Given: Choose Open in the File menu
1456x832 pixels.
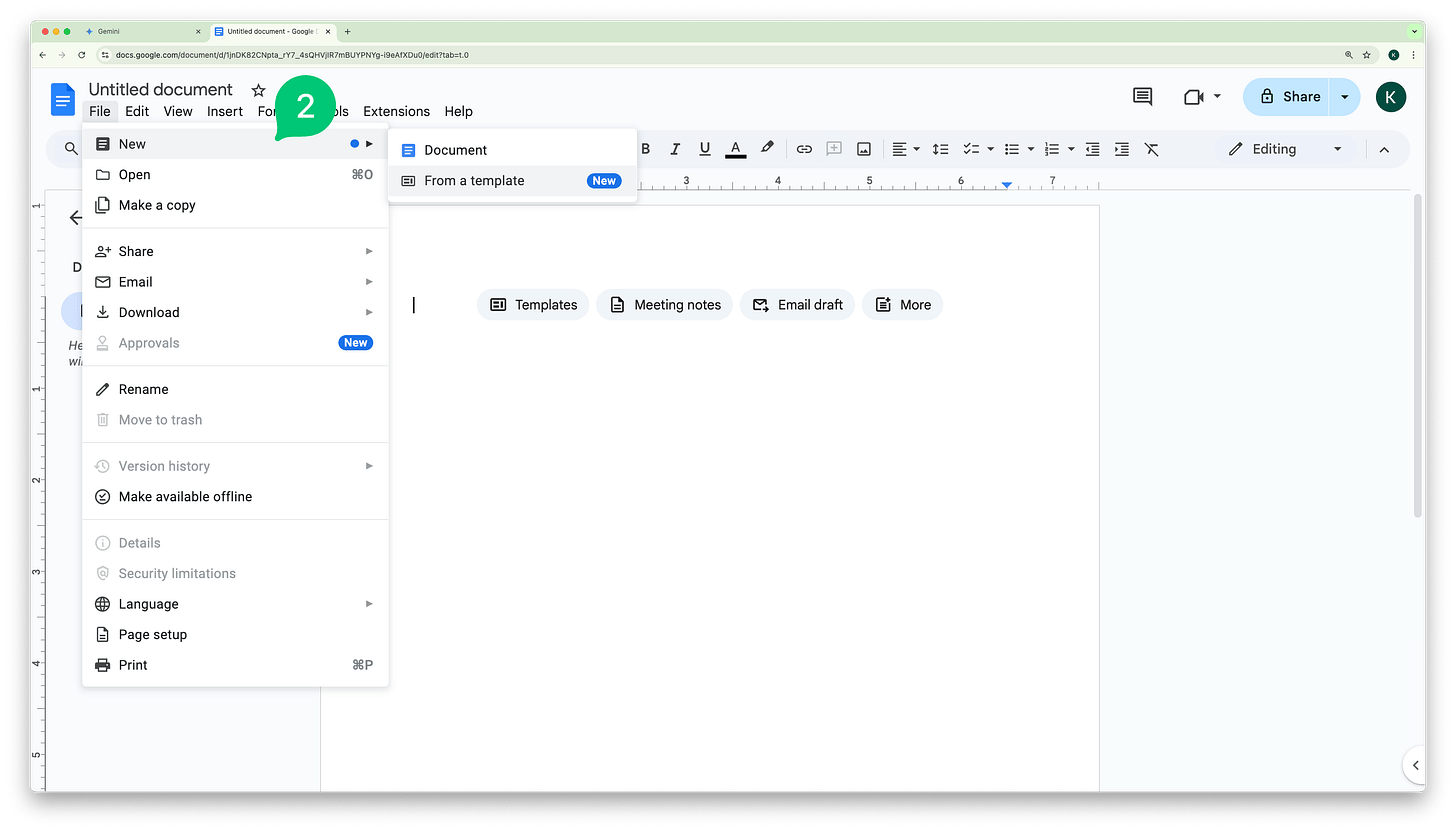Looking at the screenshot, I should point(235,175).
